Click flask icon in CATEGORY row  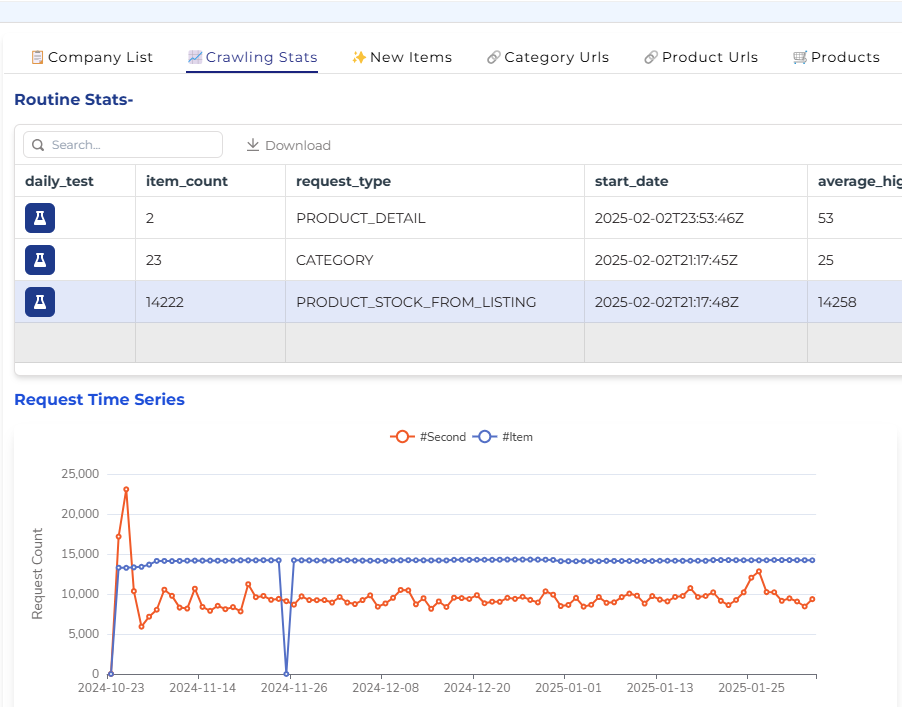(x=40, y=260)
